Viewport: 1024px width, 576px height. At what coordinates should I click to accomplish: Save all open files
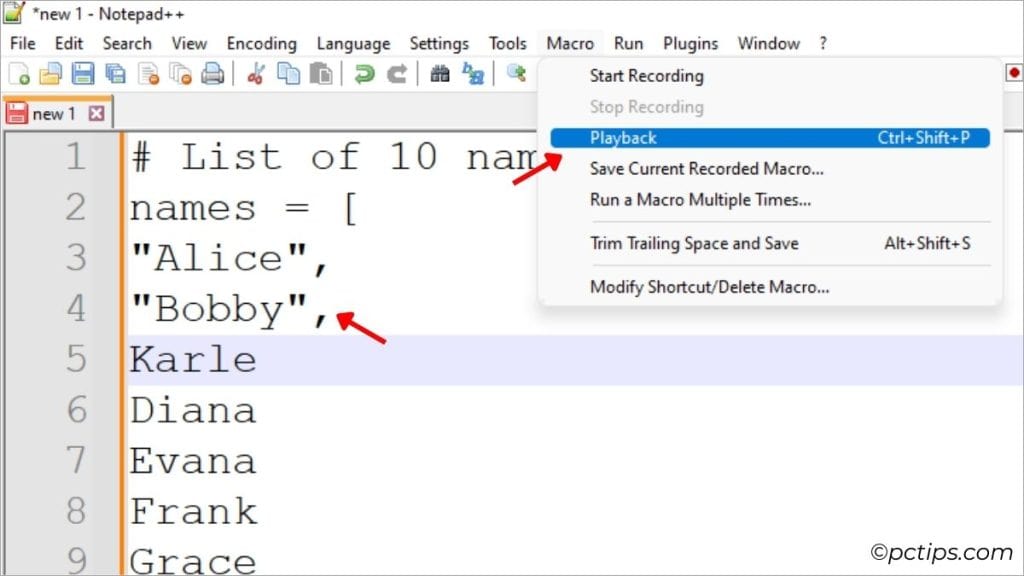tap(118, 73)
